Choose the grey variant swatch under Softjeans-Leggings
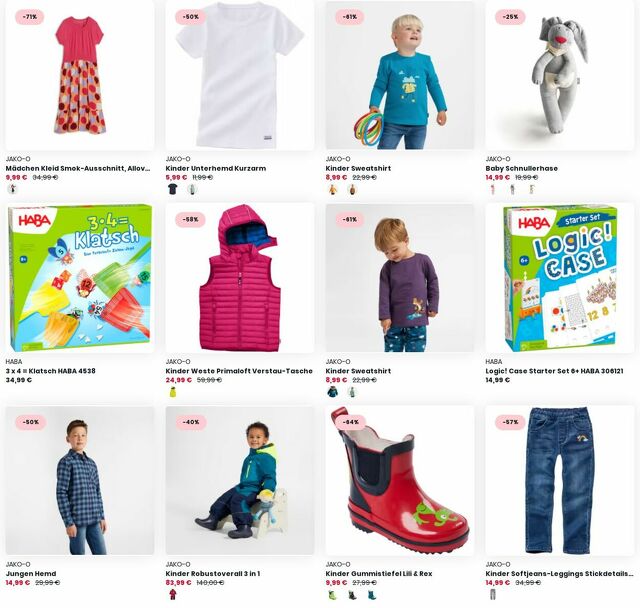This screenshot has height=608, width=640. click(x=493, y=595)
